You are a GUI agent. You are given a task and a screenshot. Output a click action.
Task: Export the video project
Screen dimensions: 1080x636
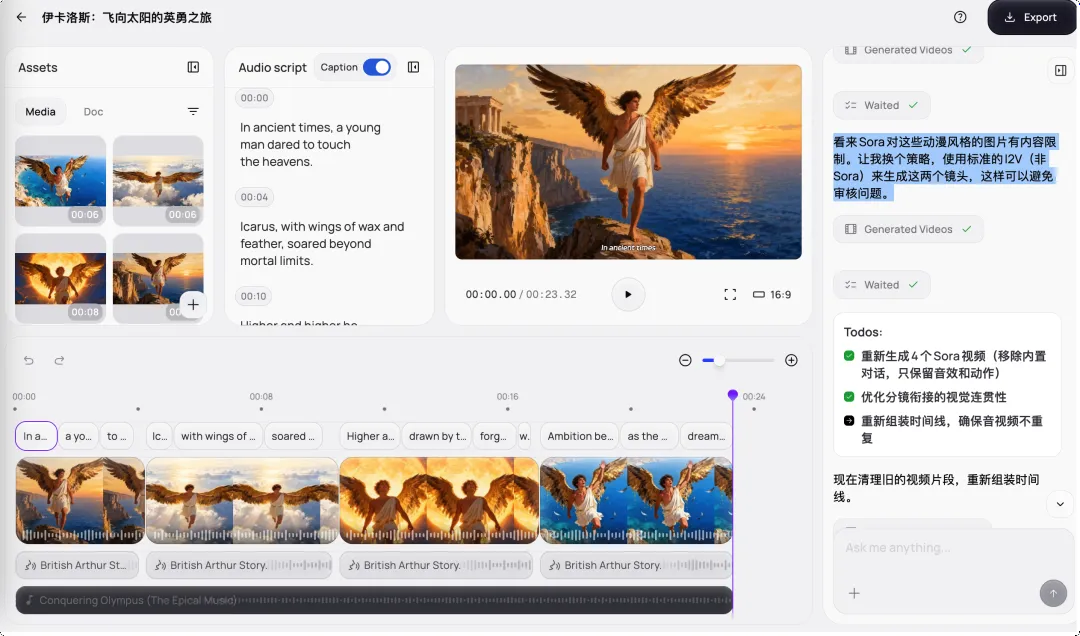pyautogui.click(x=1031, y=17)
